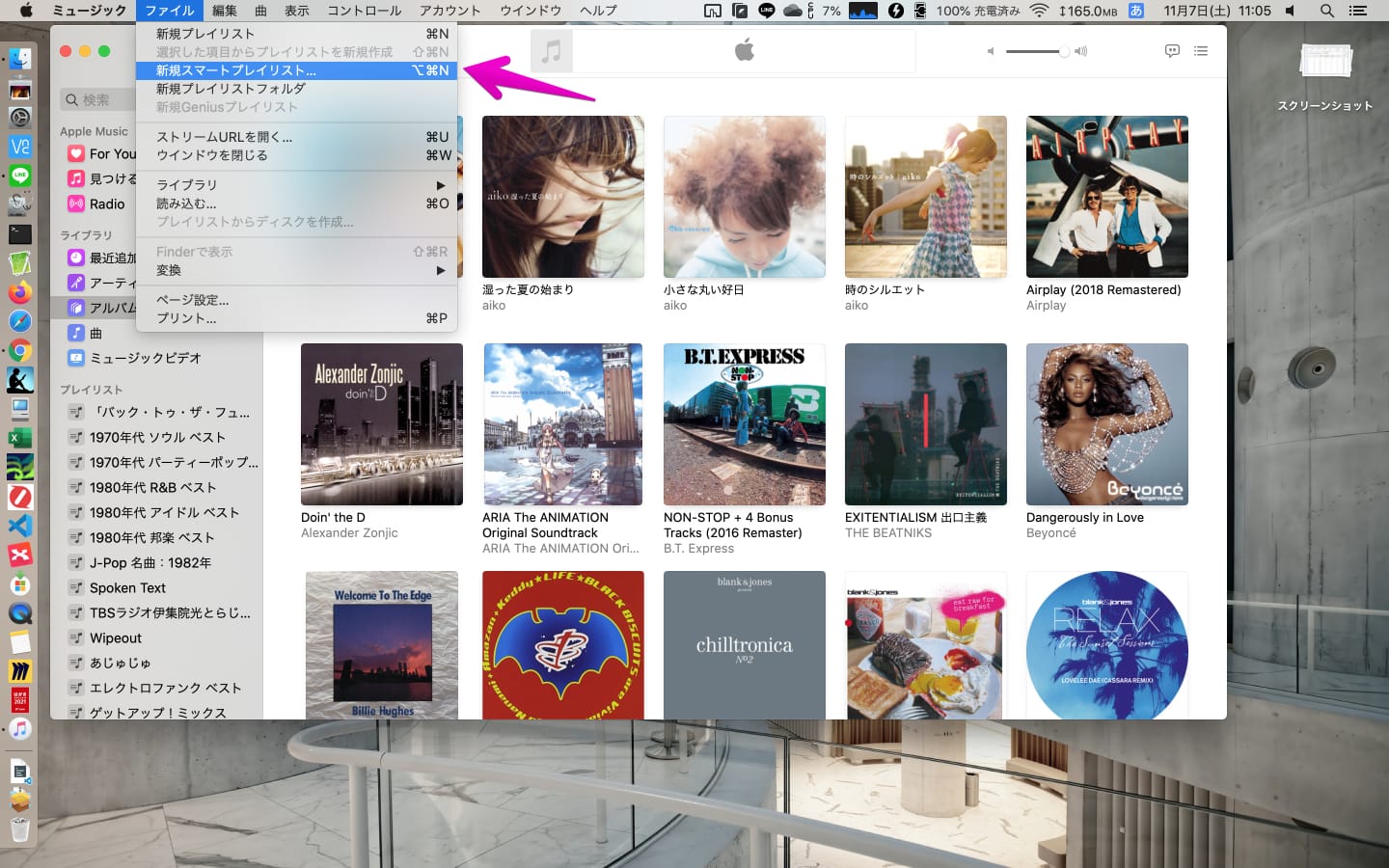Launch Safari from the Dock
Image resolution: width=1389 pixels, height=868 pixels.
20,321
